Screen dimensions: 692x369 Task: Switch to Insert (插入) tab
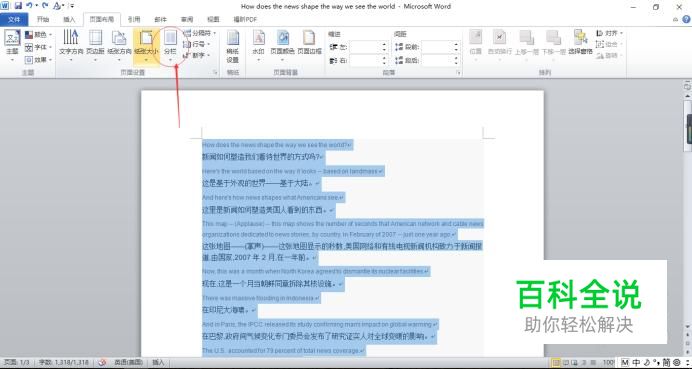69,19
